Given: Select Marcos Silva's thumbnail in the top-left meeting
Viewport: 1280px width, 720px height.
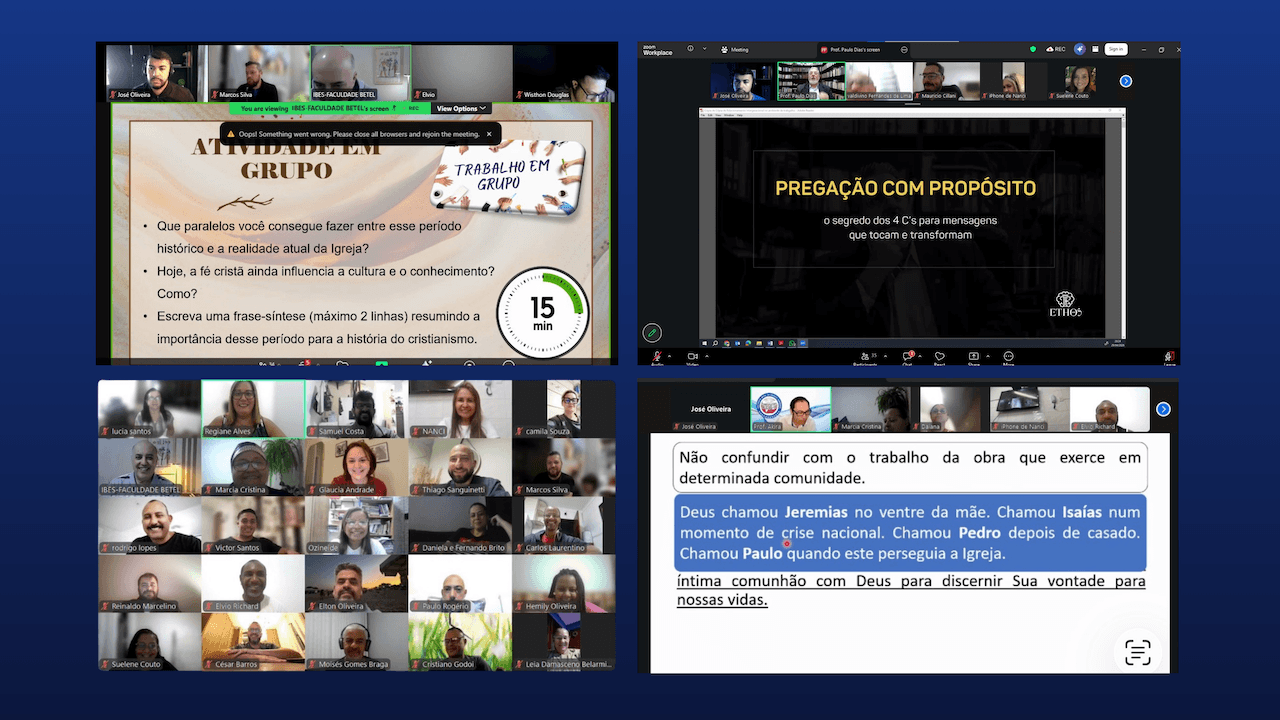Looking at the screenshot, I should (x=258, y=73).
